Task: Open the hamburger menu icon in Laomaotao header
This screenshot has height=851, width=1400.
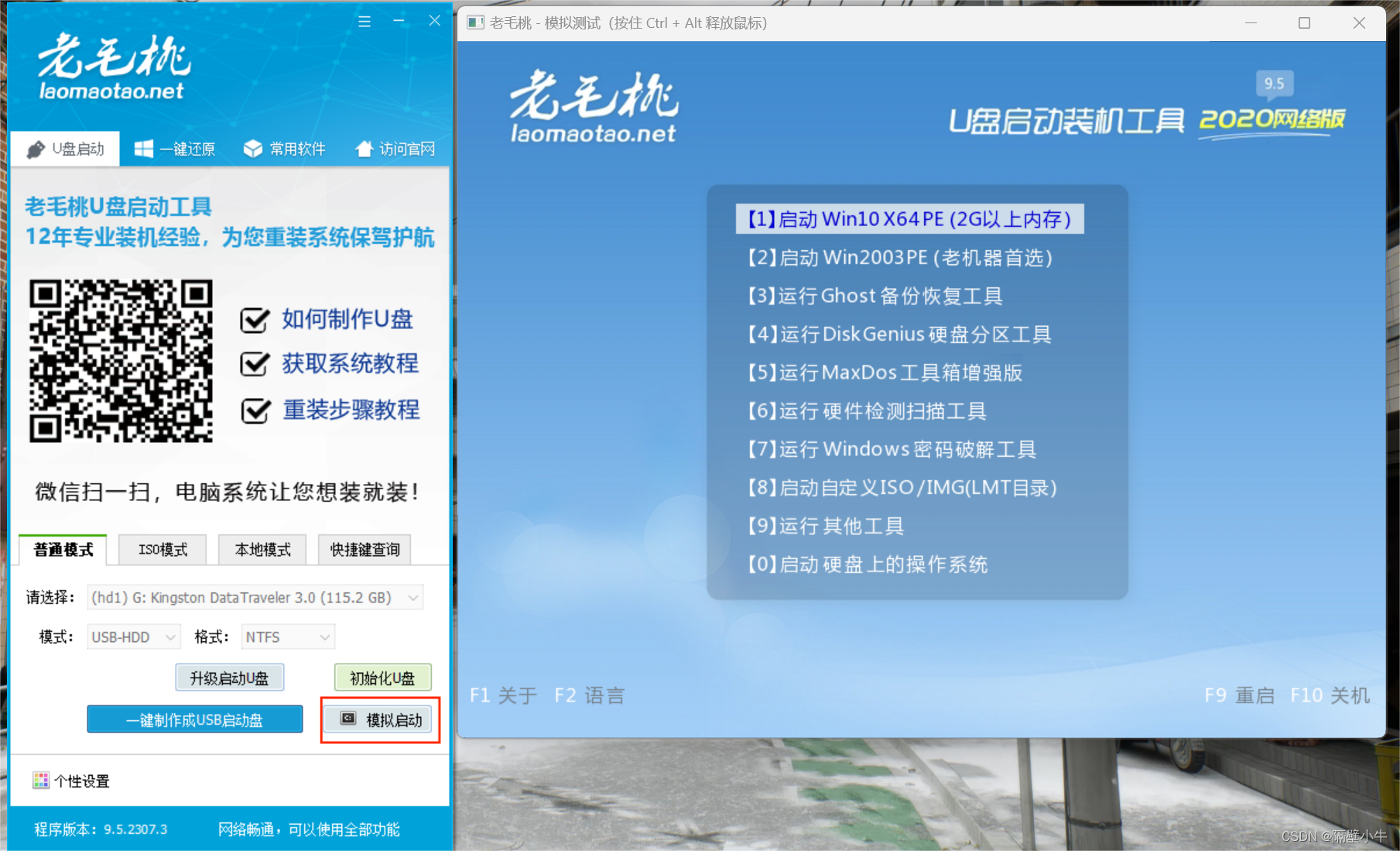Action: point(365,22)
